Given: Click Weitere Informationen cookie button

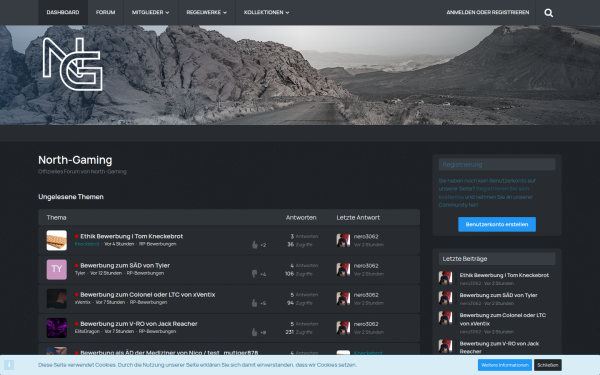Looking at the screenshot, I should pos(505,365).
